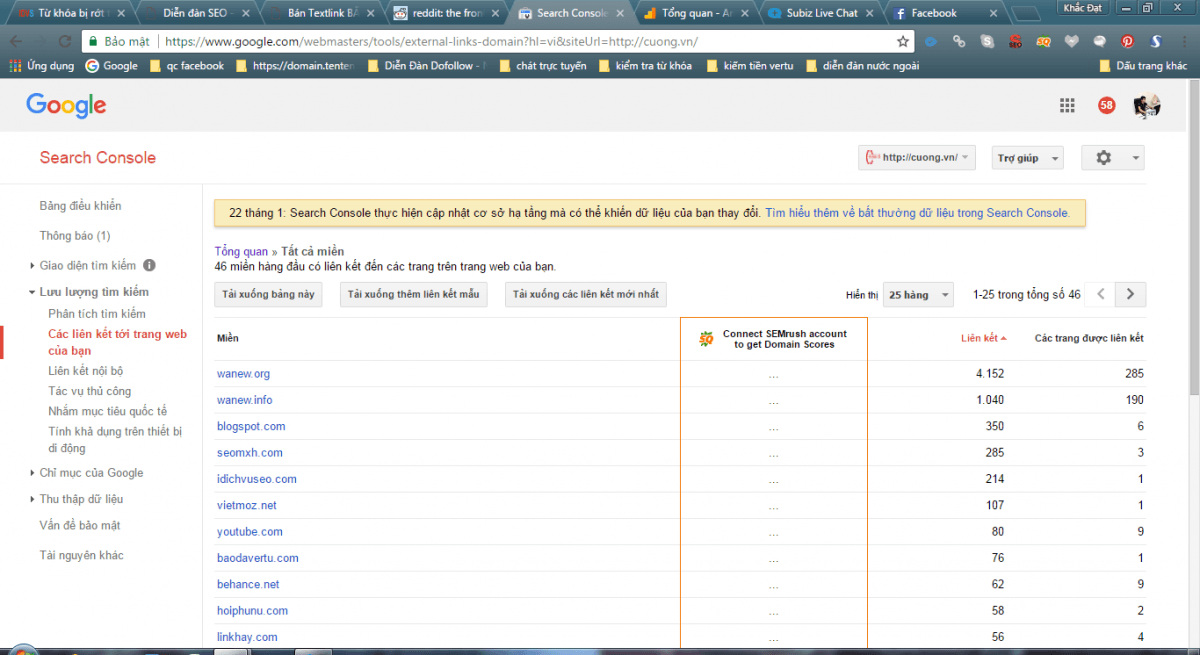Sort by the Liên kết column header
The width and height of the screenshot is (1200, 655).
pyautogui.click(x=984, y=338)
